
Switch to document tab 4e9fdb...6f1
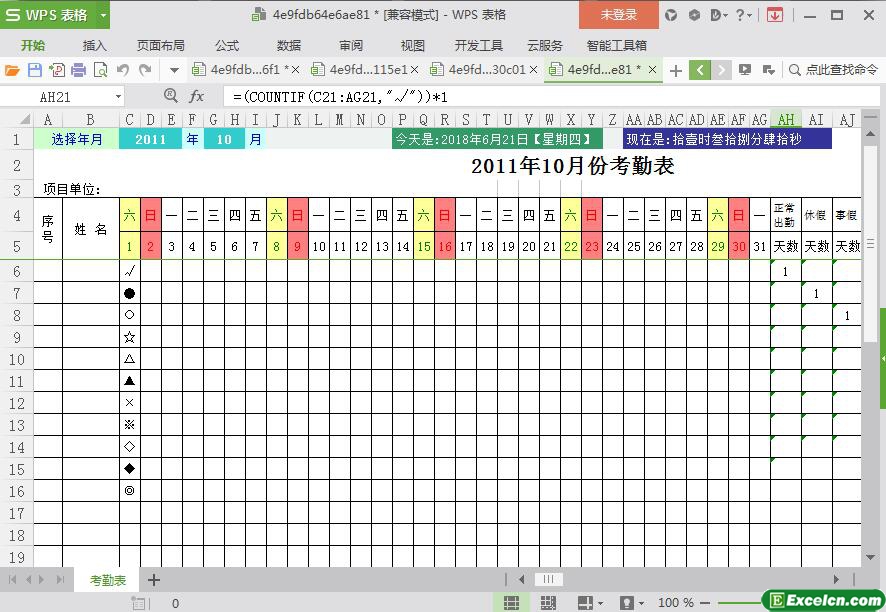pos(245,70)
